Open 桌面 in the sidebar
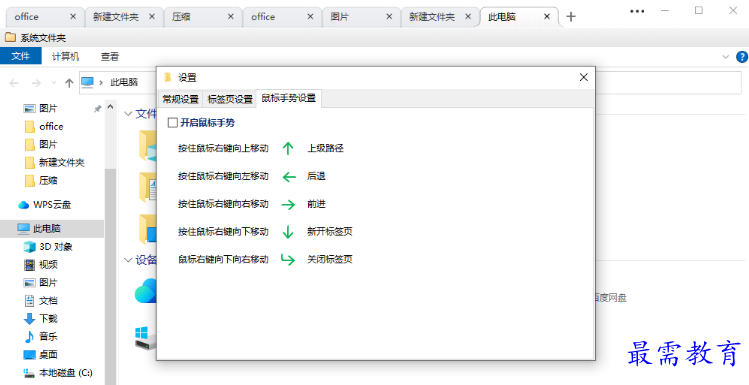This screenshot has height=385, width=749. point(41,354)
